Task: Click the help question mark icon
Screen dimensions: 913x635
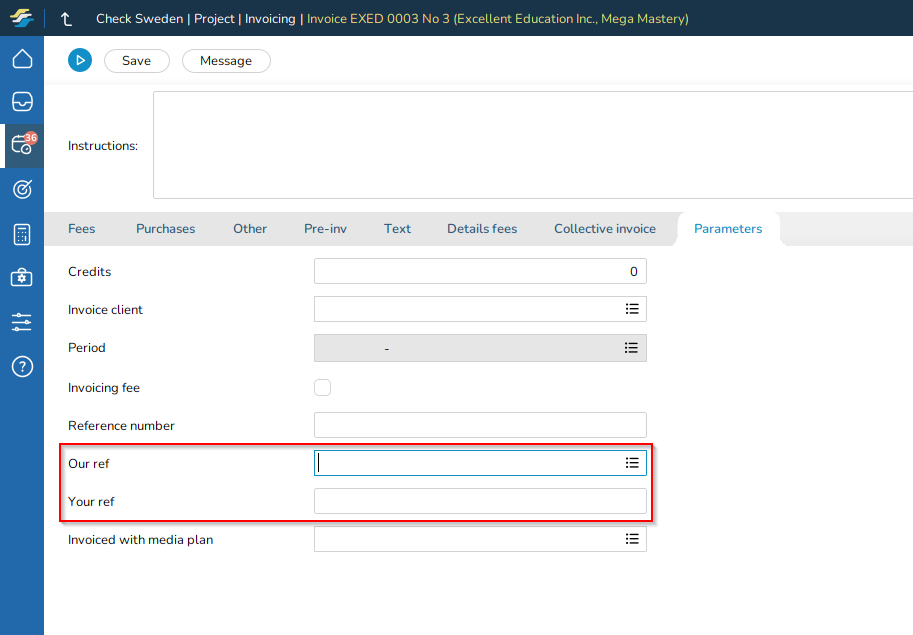Action: pos(22,366)
